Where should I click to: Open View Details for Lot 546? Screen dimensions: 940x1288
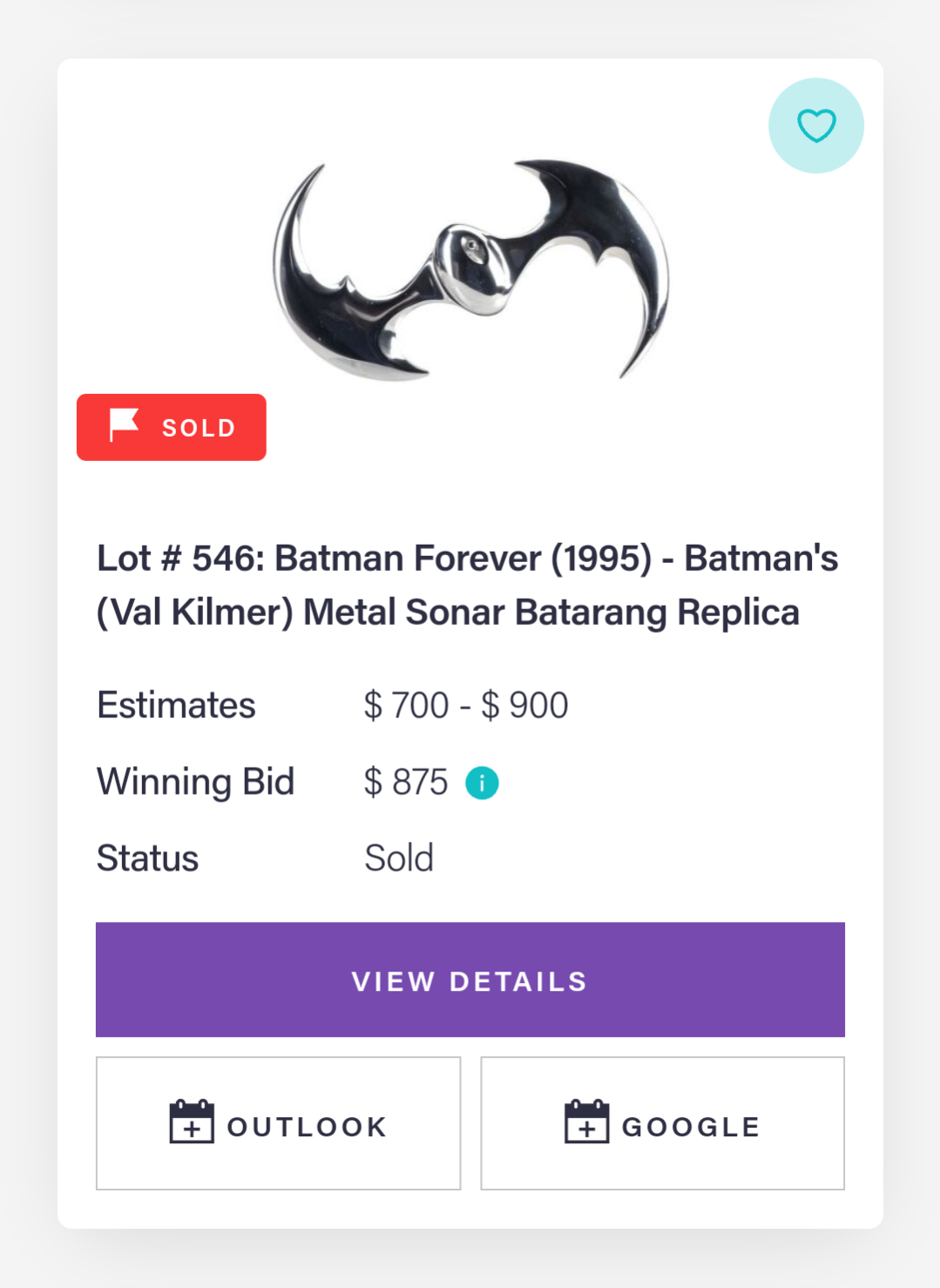(x=470, y=980)
